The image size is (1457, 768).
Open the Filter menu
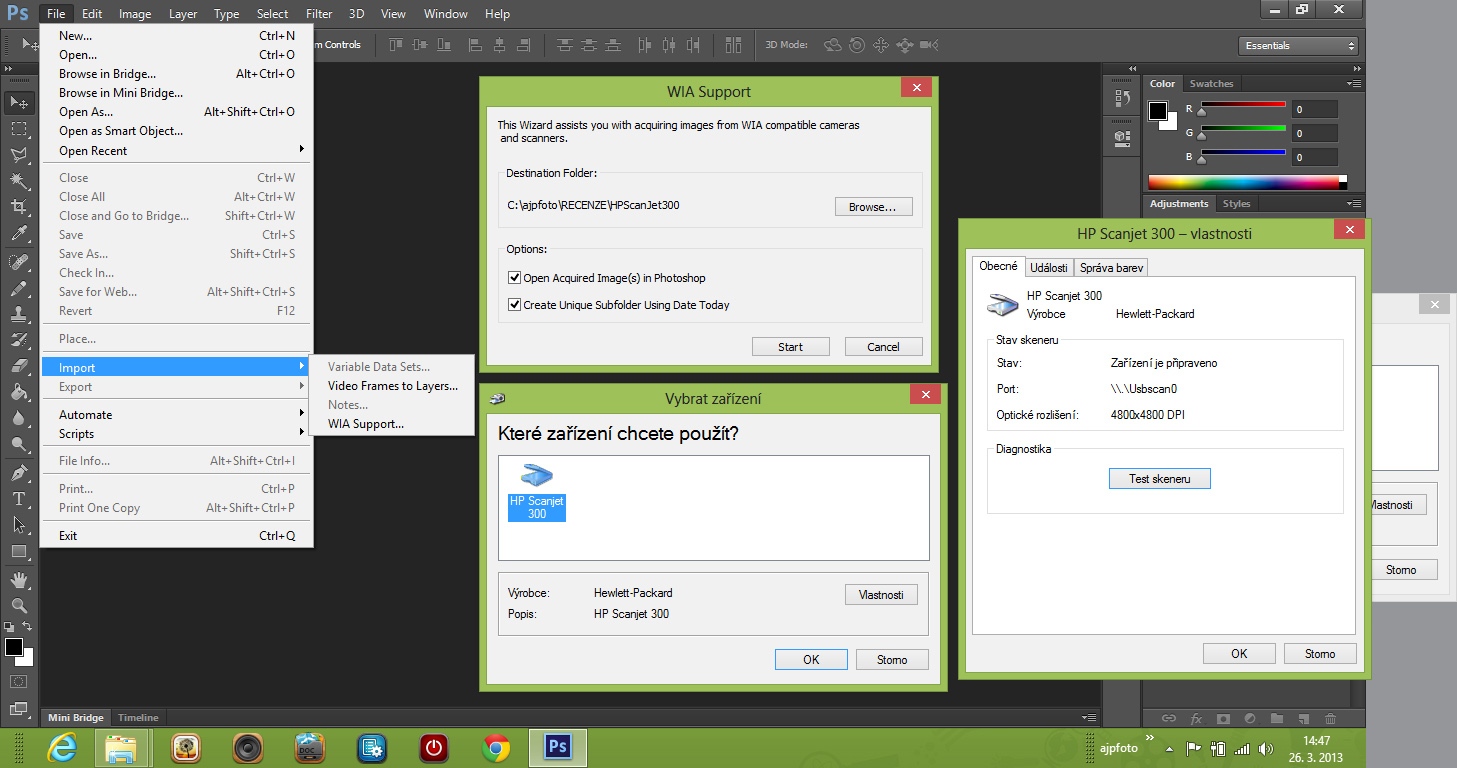pyautogui.click(x=319, y=14)
